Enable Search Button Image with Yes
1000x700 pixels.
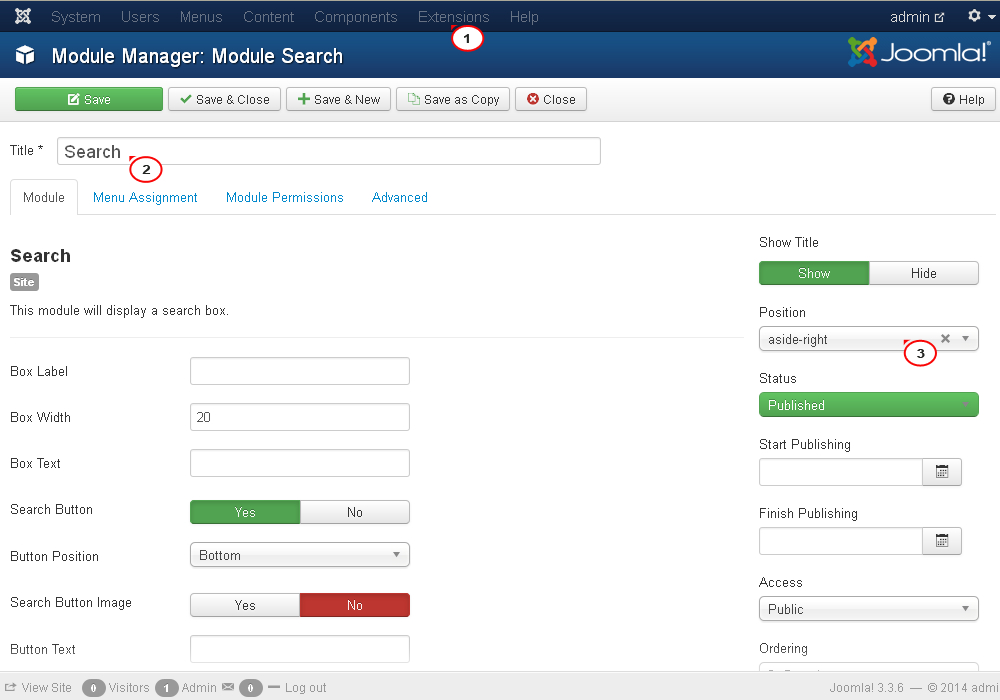(245, 605)
